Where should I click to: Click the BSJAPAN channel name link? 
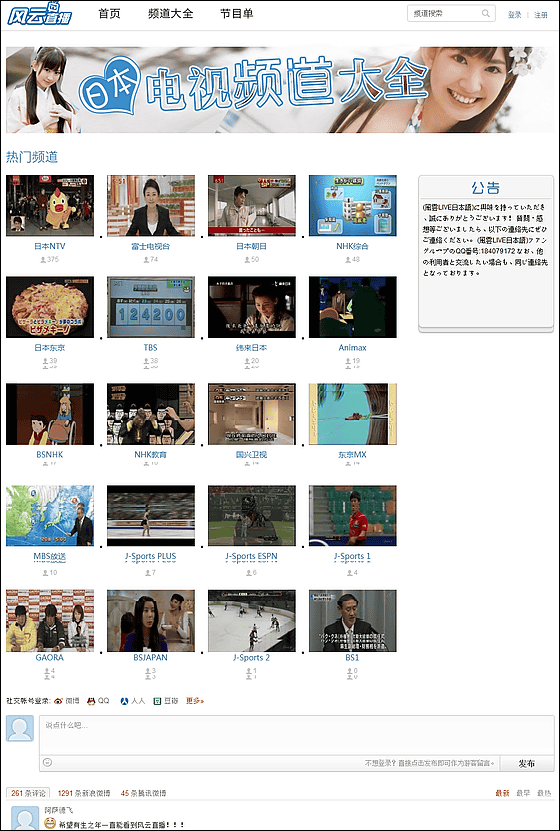[x=150, y=658]
